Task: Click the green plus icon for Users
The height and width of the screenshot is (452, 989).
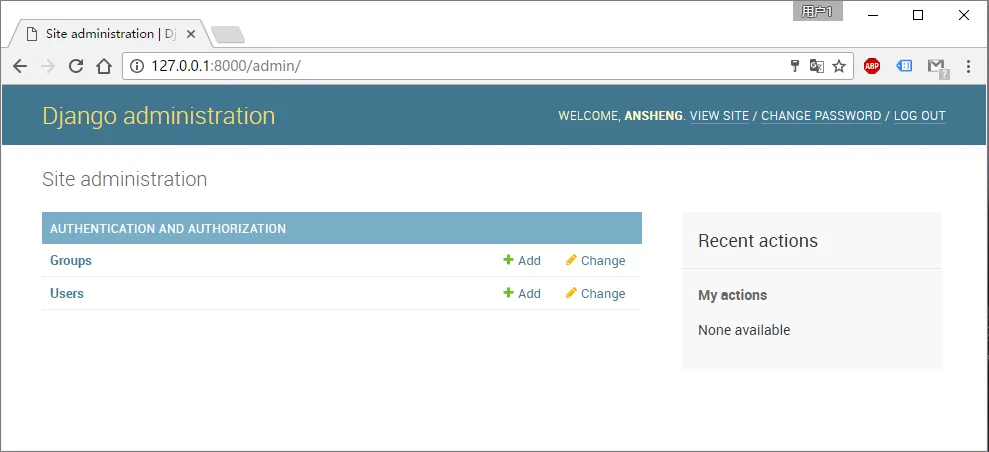Action: point(508,293)
